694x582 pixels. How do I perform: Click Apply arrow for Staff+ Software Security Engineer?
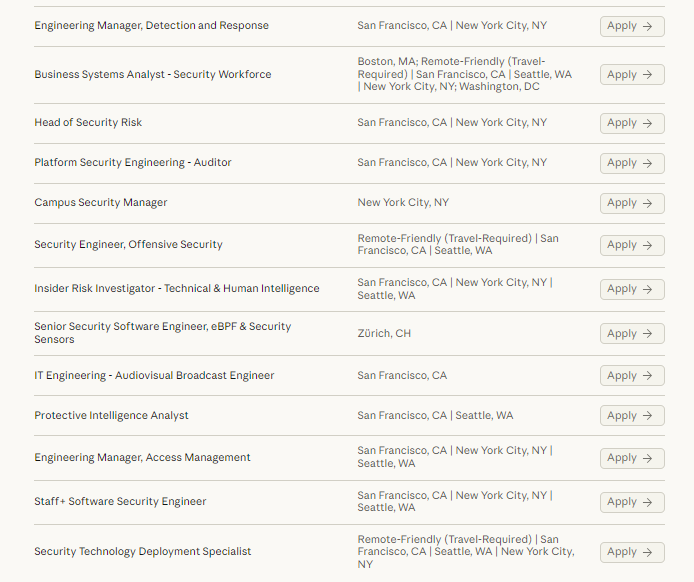[647, 502]
